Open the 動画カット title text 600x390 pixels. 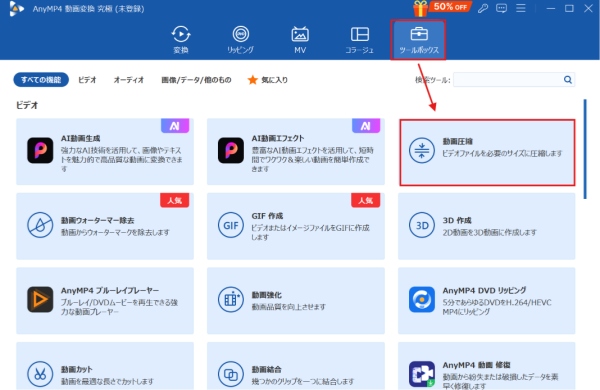coord(77,369)
